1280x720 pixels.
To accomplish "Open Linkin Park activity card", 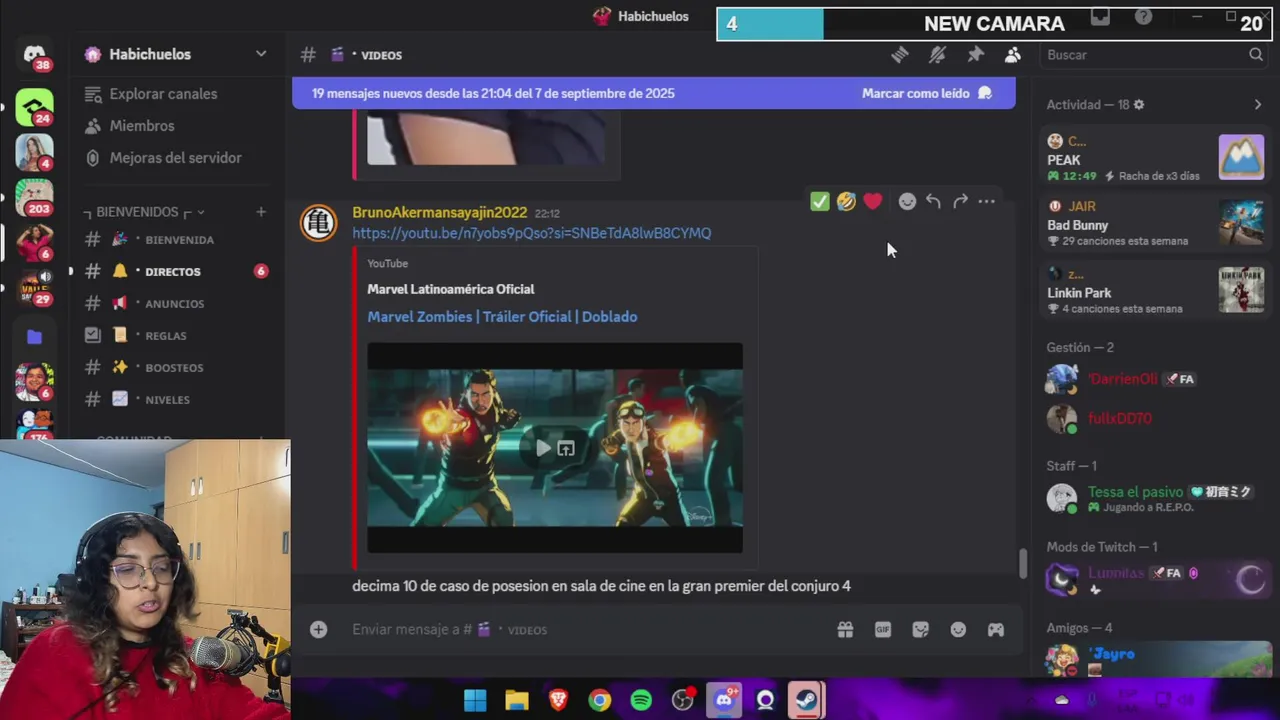I will click(1155, 291).
